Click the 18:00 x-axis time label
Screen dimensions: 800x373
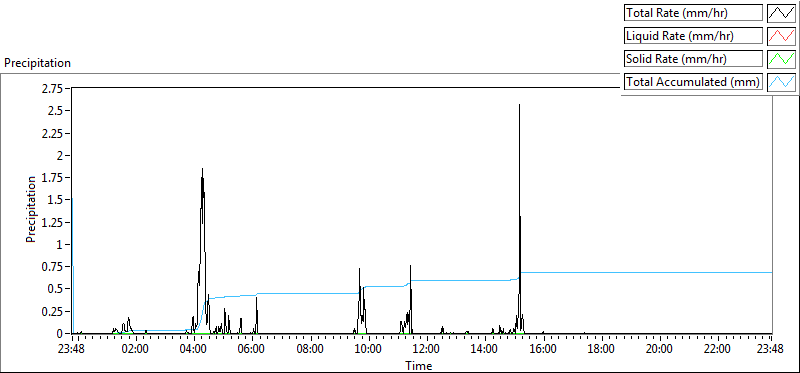(601, 349)
